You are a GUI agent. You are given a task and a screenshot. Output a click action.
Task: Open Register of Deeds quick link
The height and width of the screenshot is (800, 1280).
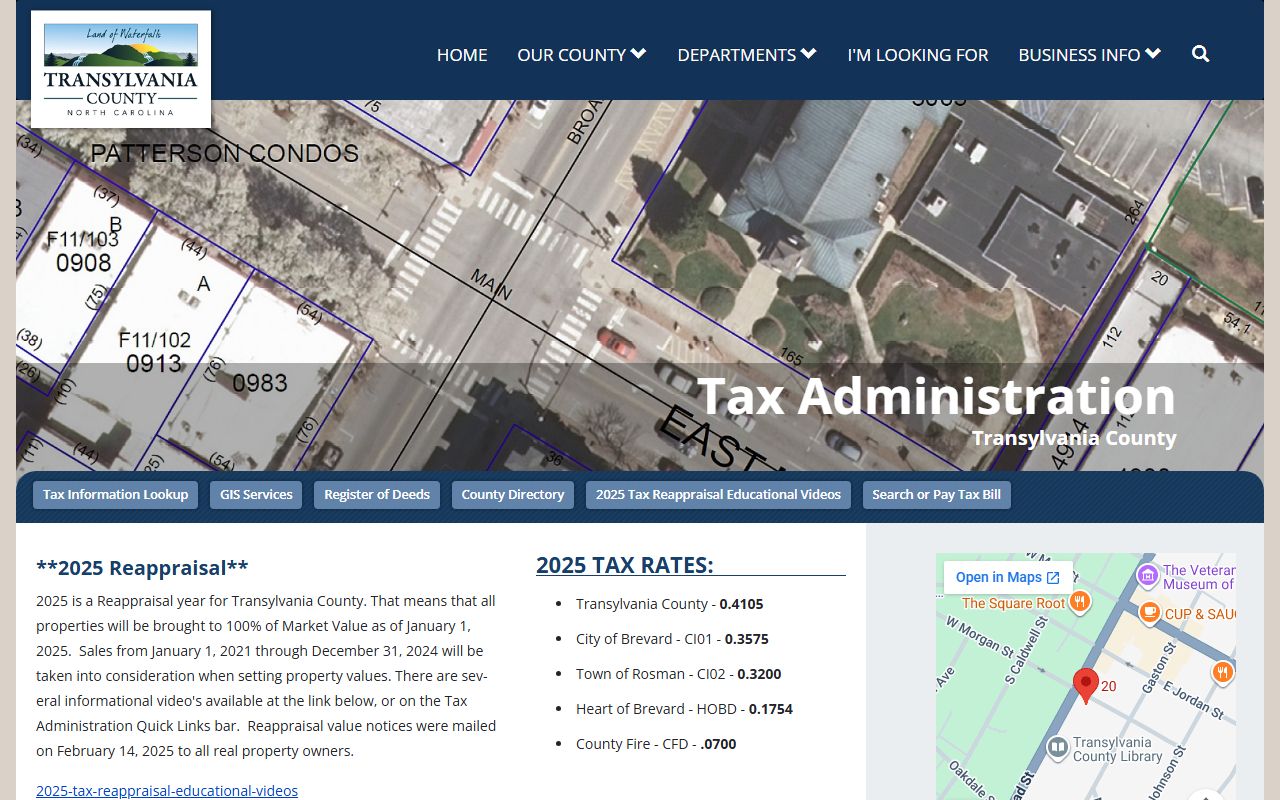click(377, 495)
